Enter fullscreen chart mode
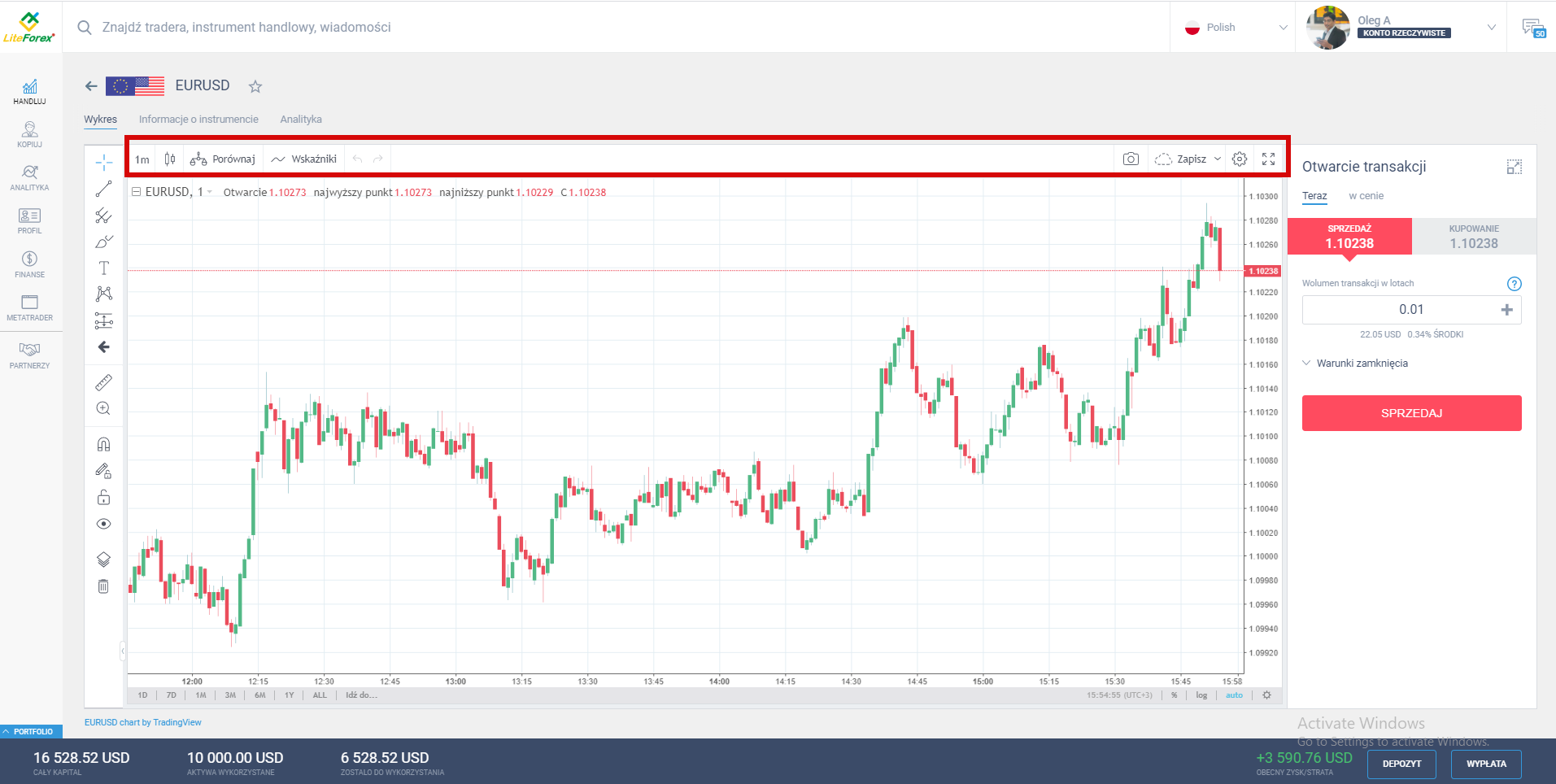The height and width of the screenshot is (784, 1556). 1268,159
